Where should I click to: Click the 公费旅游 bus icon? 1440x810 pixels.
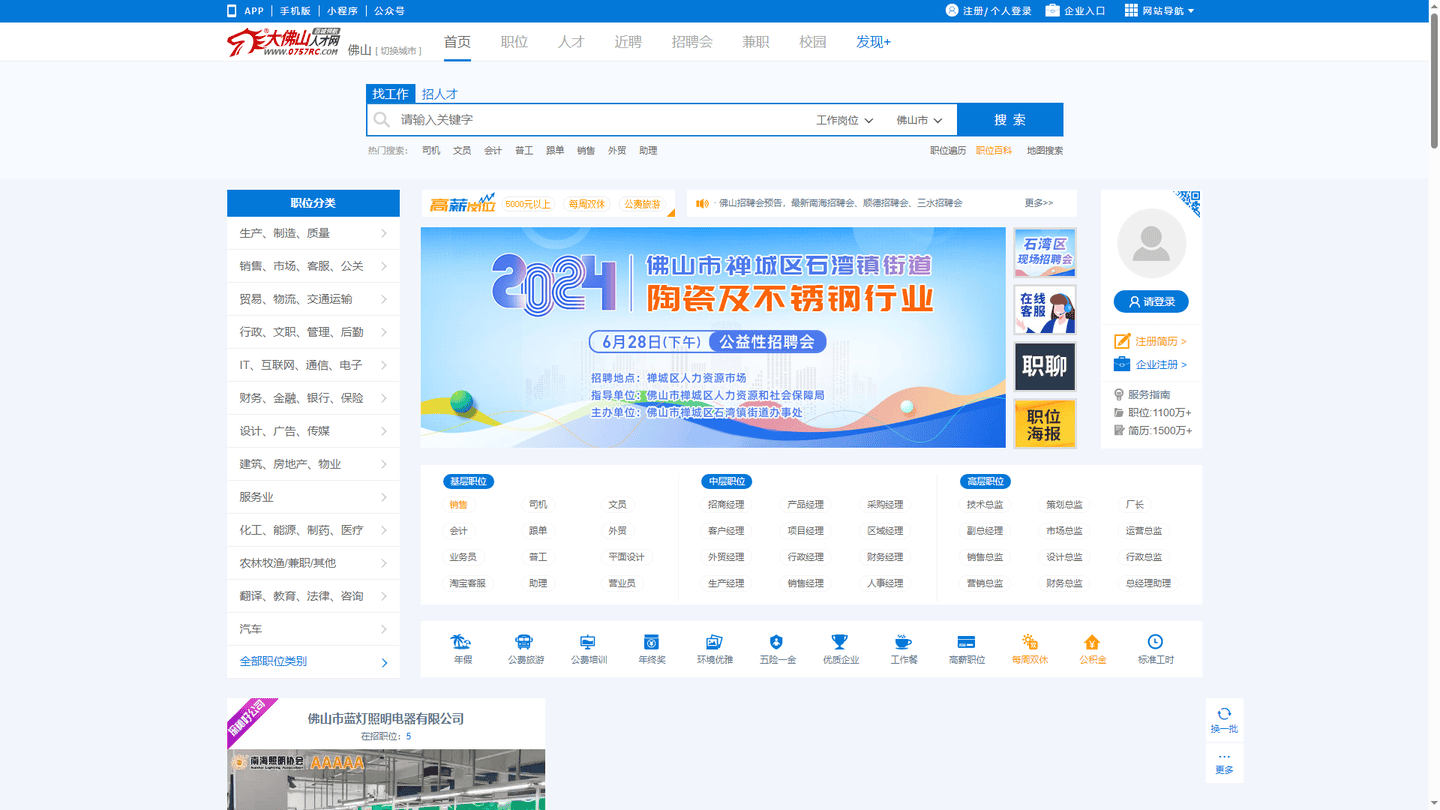coord(524,642)
